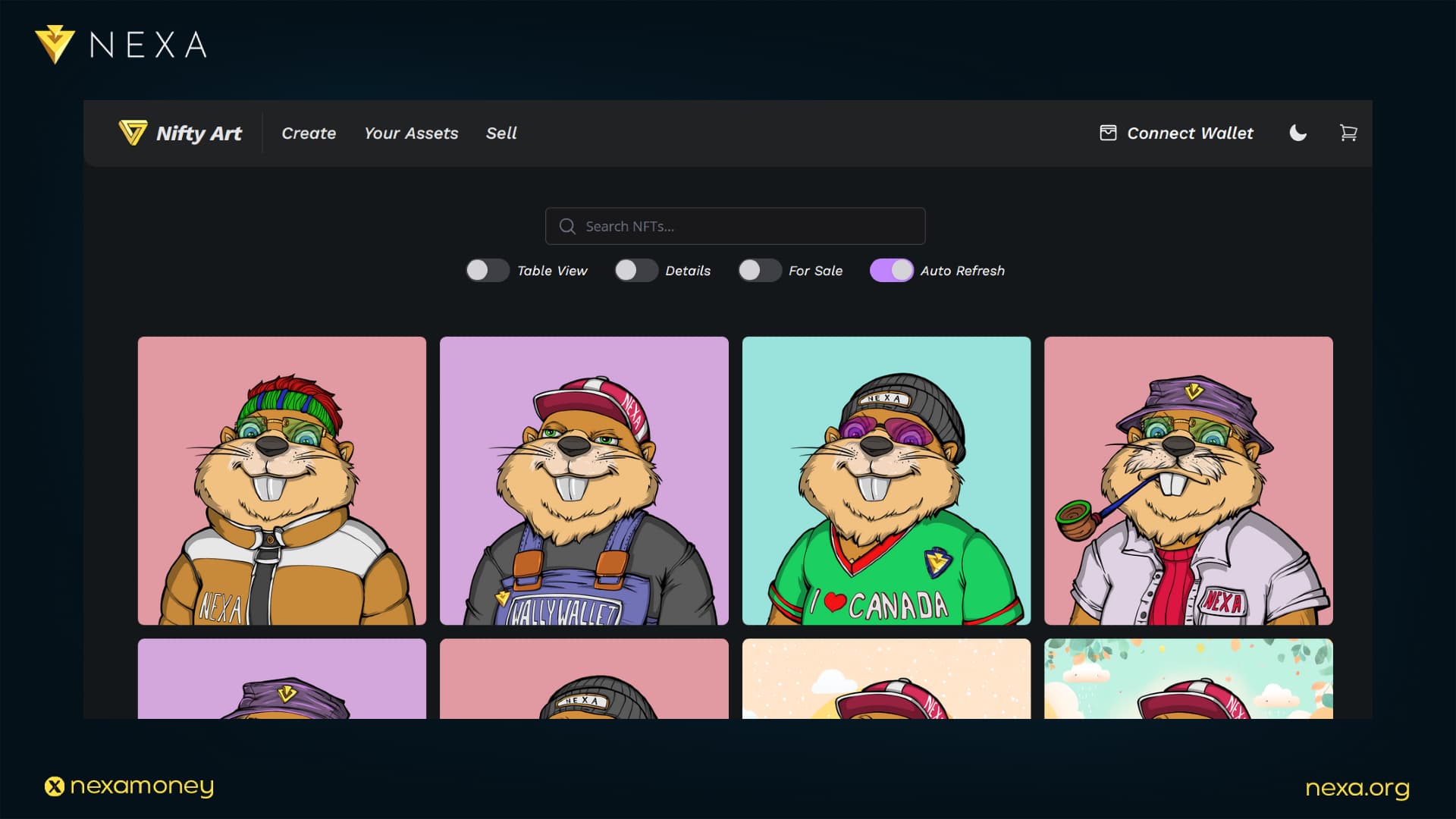Open the Wally Wallet overalls beaver NFT
1456x819 pixels.
click(584, 481)
